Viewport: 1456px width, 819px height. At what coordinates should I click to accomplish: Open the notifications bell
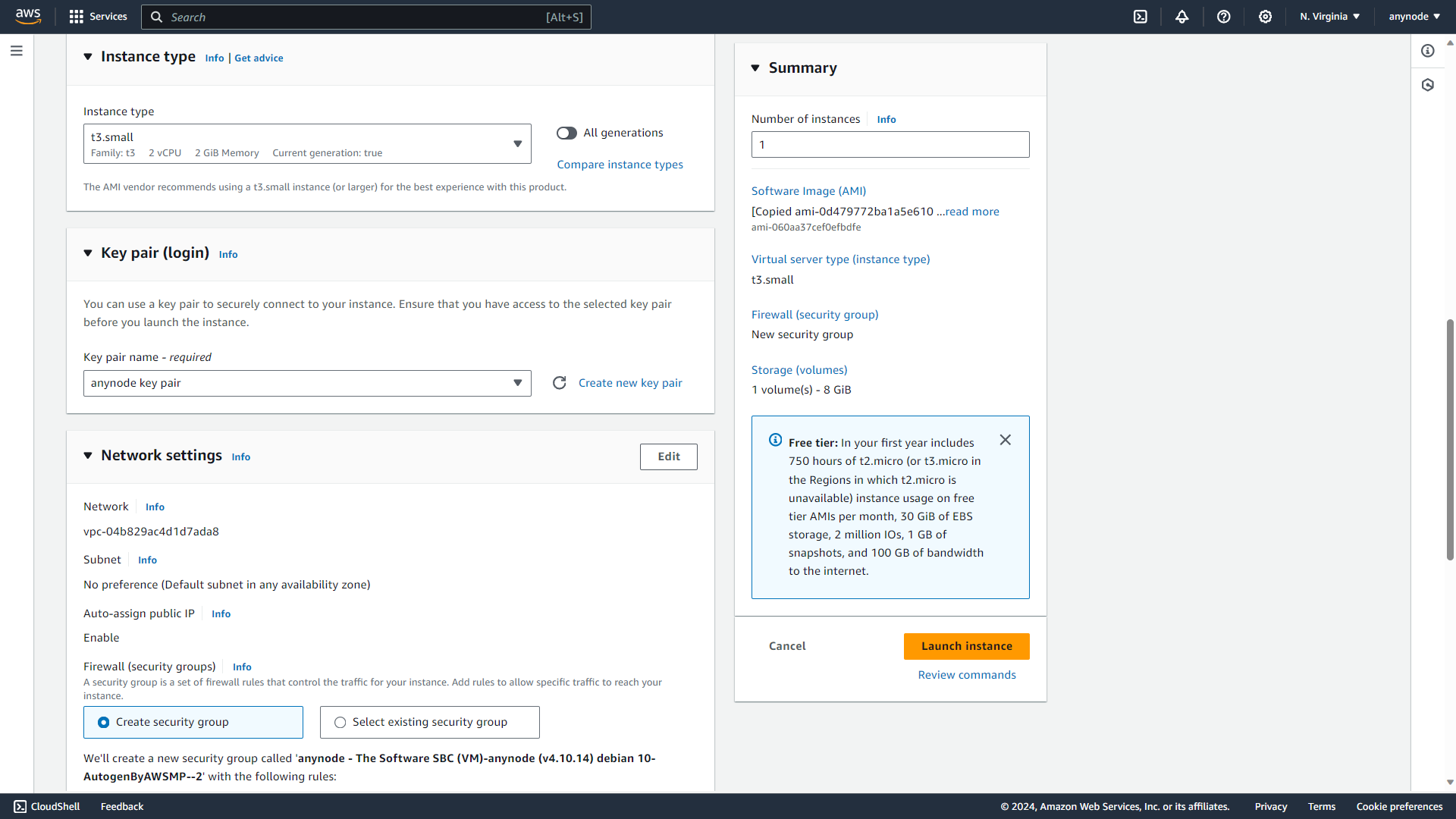(x=1182, y=16)
